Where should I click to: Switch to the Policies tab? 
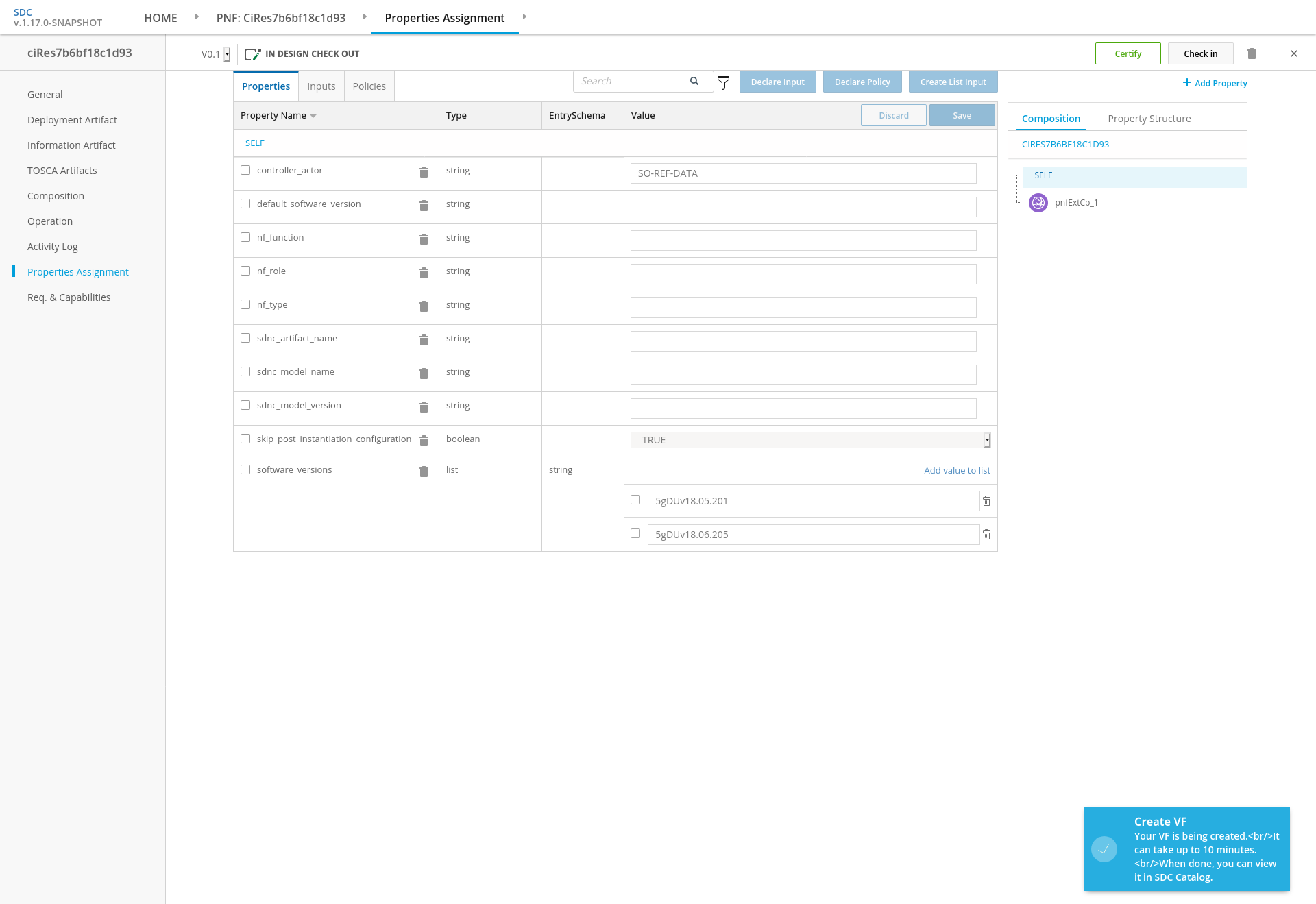pyautogui.click(x=369, y=86)
